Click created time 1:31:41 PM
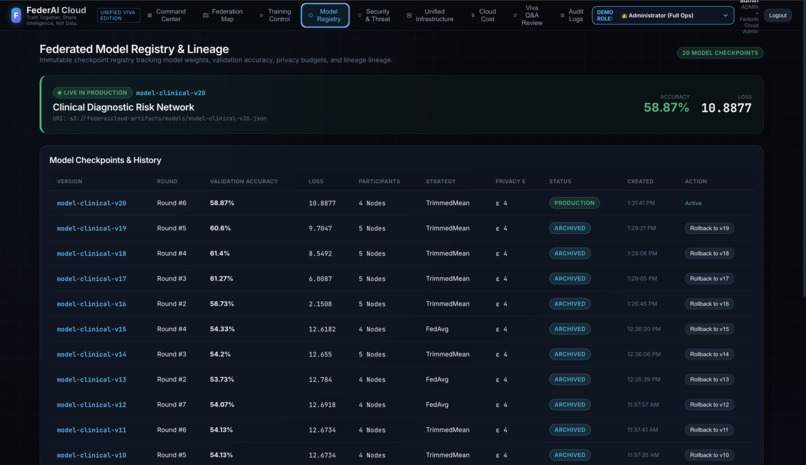Screen dimensions: 806x465 [641, 203]
